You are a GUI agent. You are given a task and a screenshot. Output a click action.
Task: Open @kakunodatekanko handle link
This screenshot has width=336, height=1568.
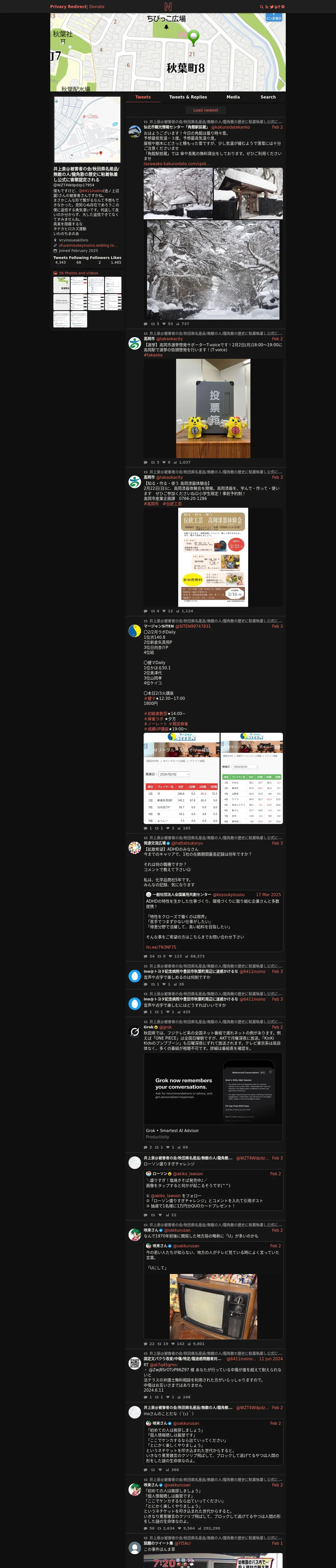pos(231,127)
